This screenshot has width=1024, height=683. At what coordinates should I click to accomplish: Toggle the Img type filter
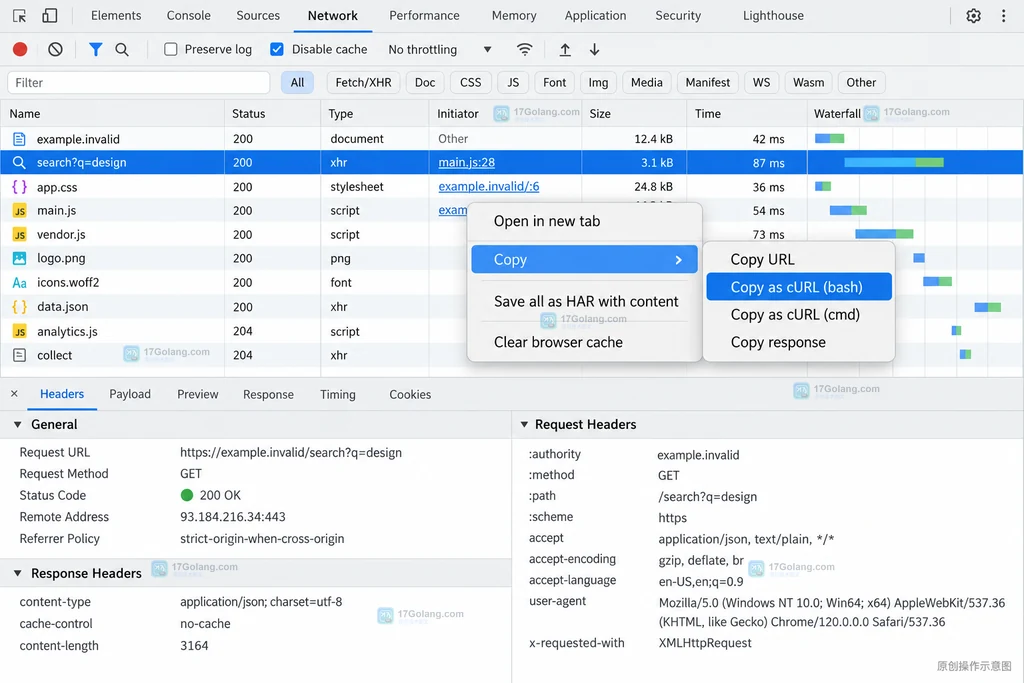pos(598,82)
